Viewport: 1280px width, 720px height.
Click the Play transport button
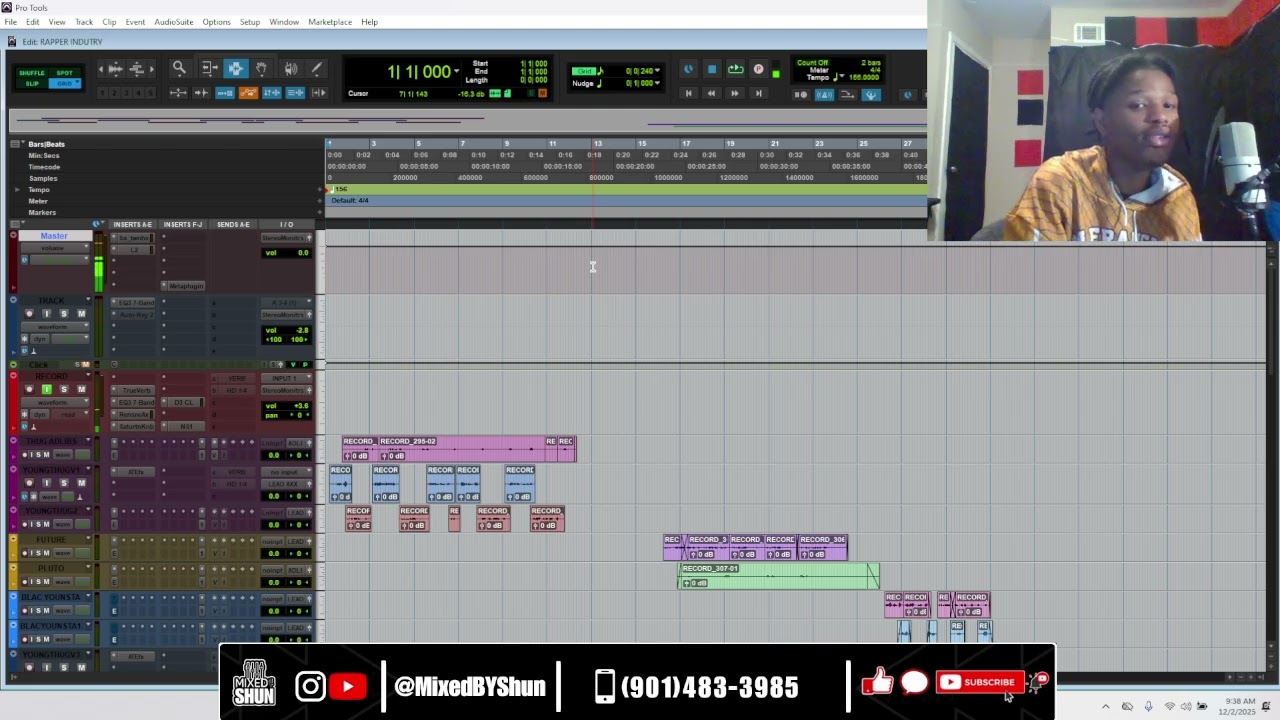735,69
